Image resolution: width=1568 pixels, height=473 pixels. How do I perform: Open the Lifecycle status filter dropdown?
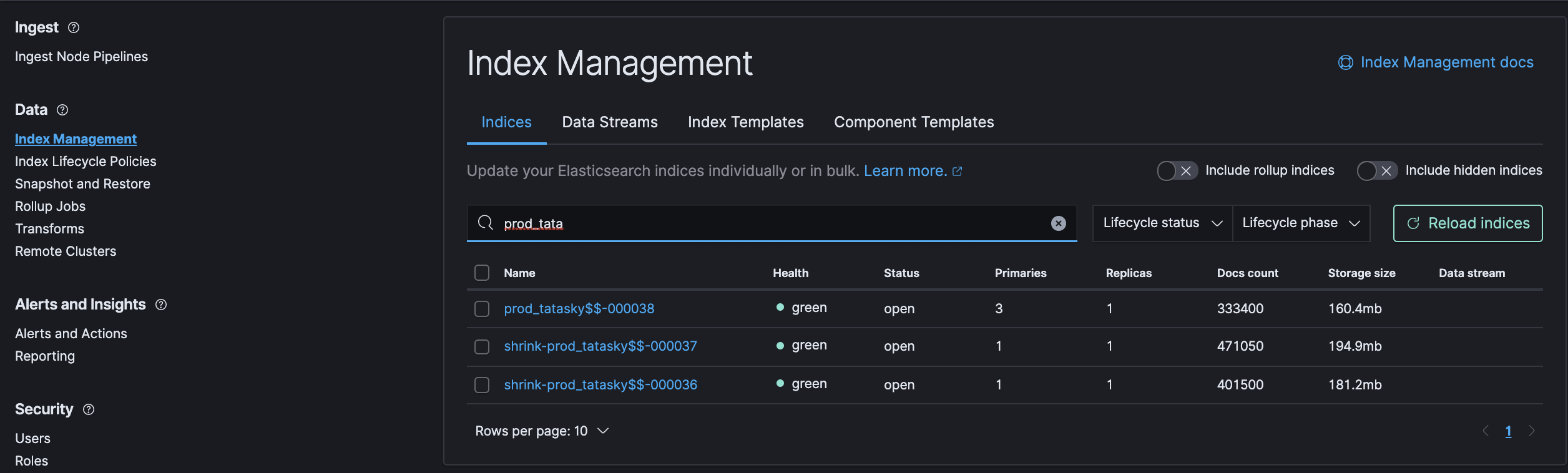1162,223
